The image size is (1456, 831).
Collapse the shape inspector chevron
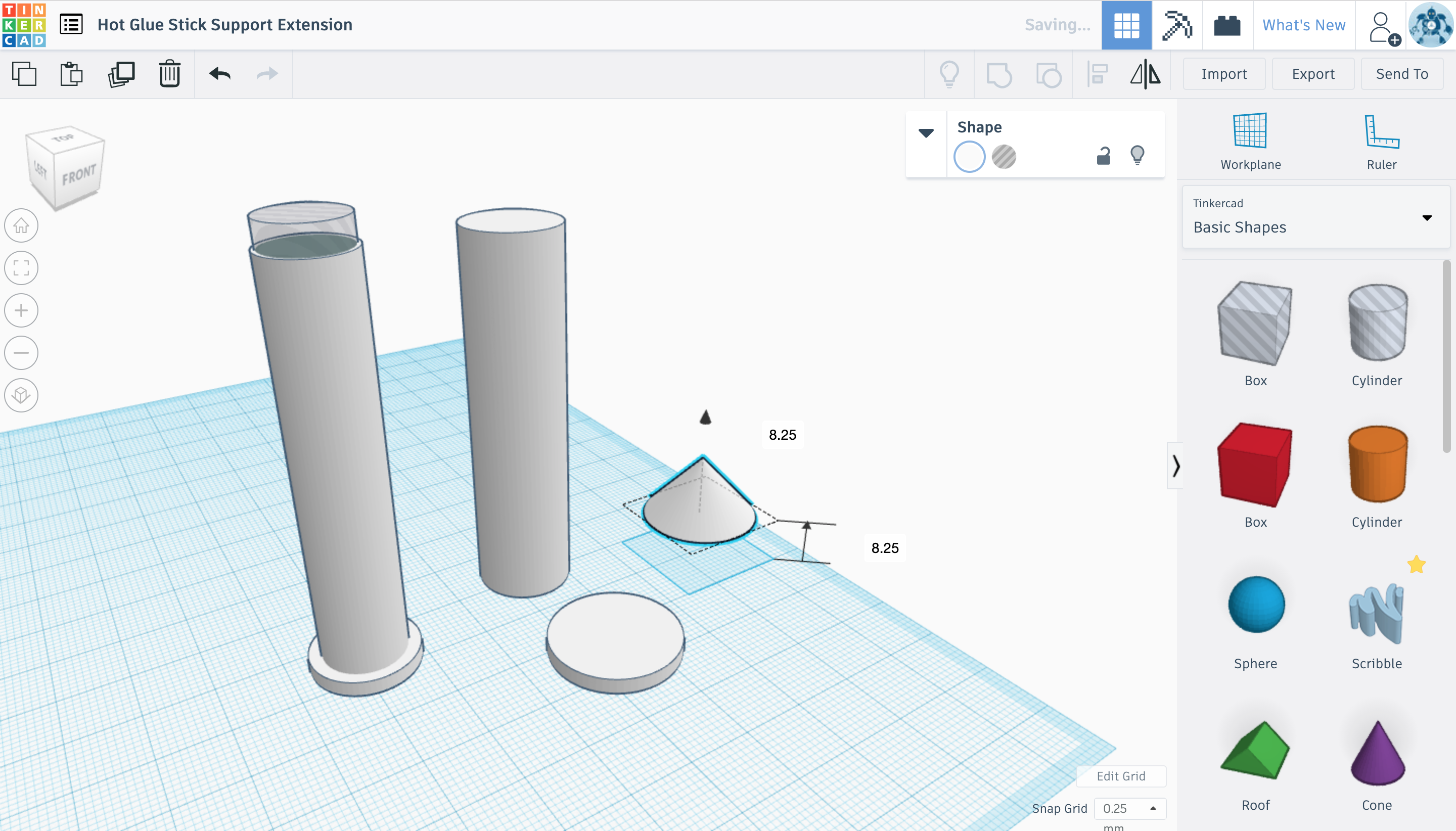(x=926, y=132)
